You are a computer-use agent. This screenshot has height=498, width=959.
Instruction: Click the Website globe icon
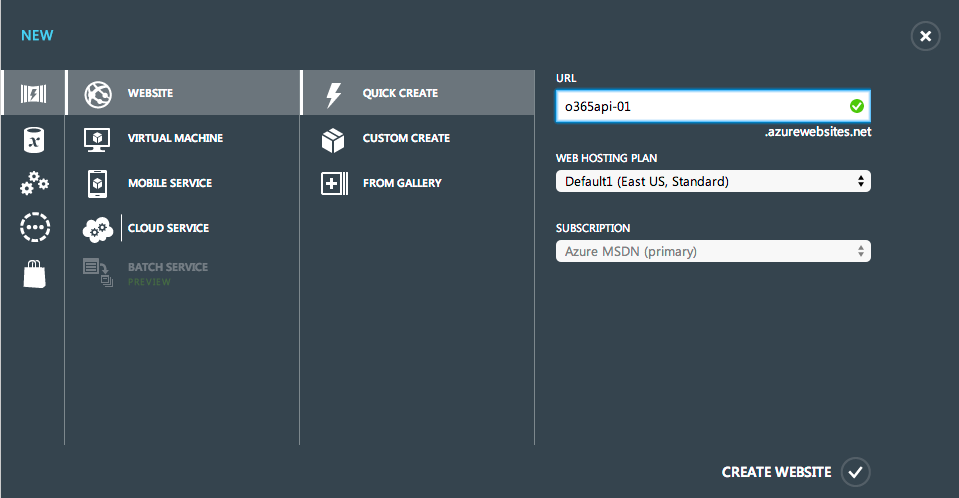98,94
